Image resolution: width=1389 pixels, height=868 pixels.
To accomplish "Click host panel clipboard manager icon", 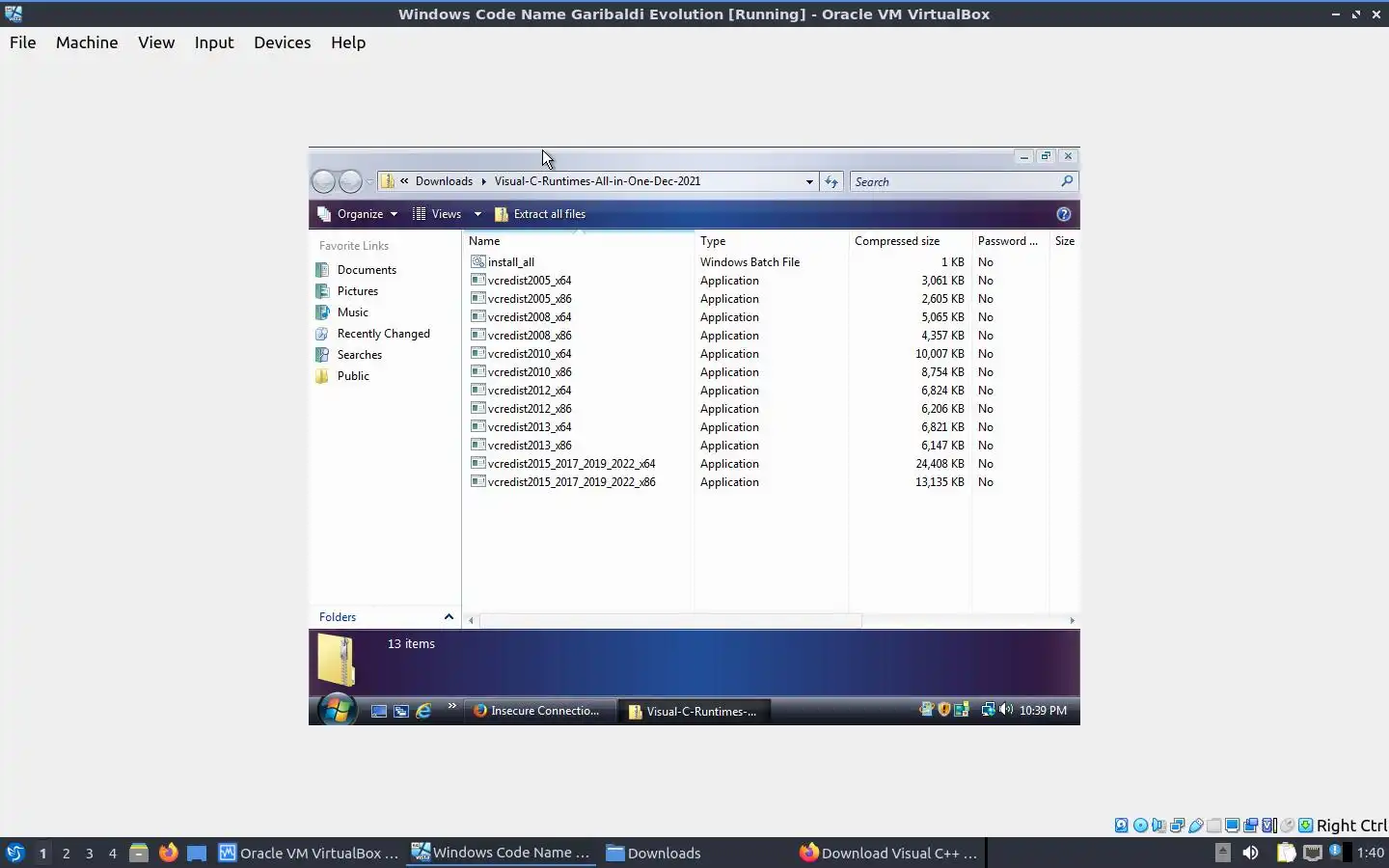I will pyautogui.click(x=1286, y=853).
